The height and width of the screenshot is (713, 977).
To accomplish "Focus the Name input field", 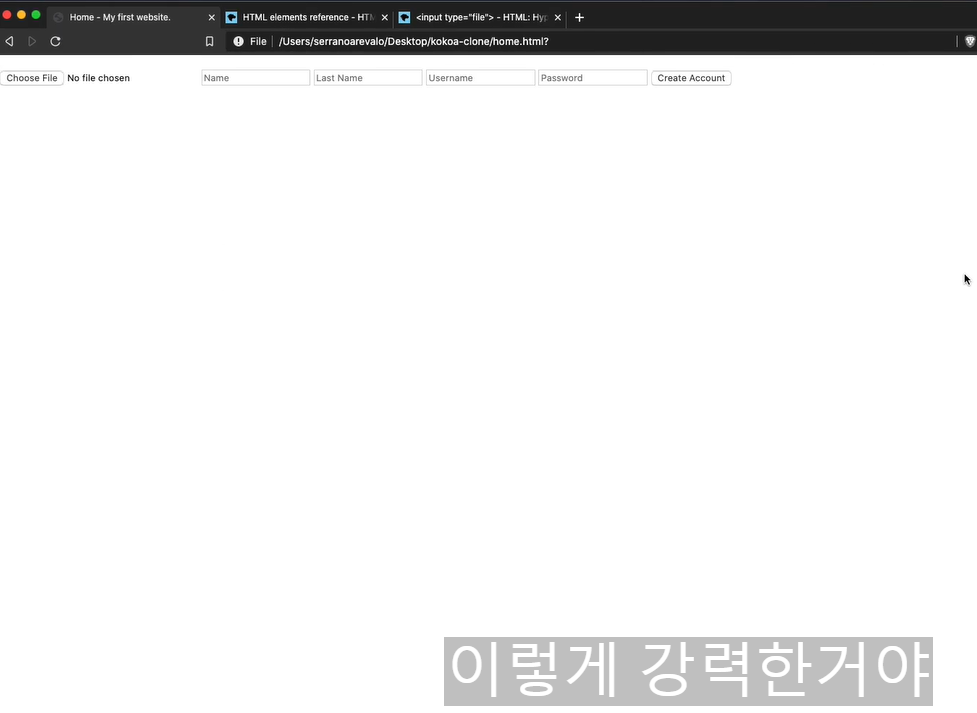I will coord(255,78).
